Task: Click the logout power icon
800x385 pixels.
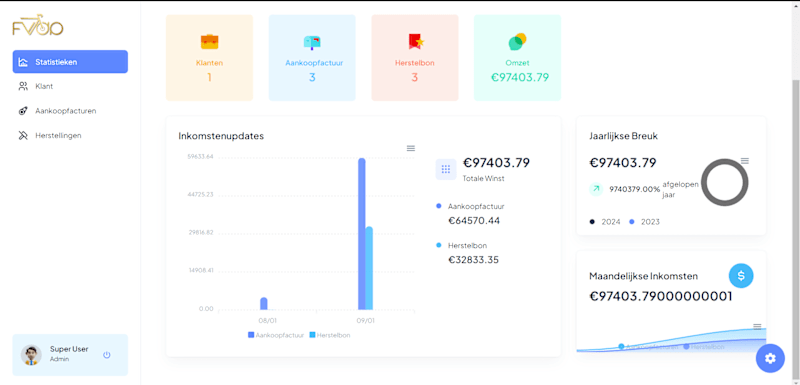Action: [107, 355]
